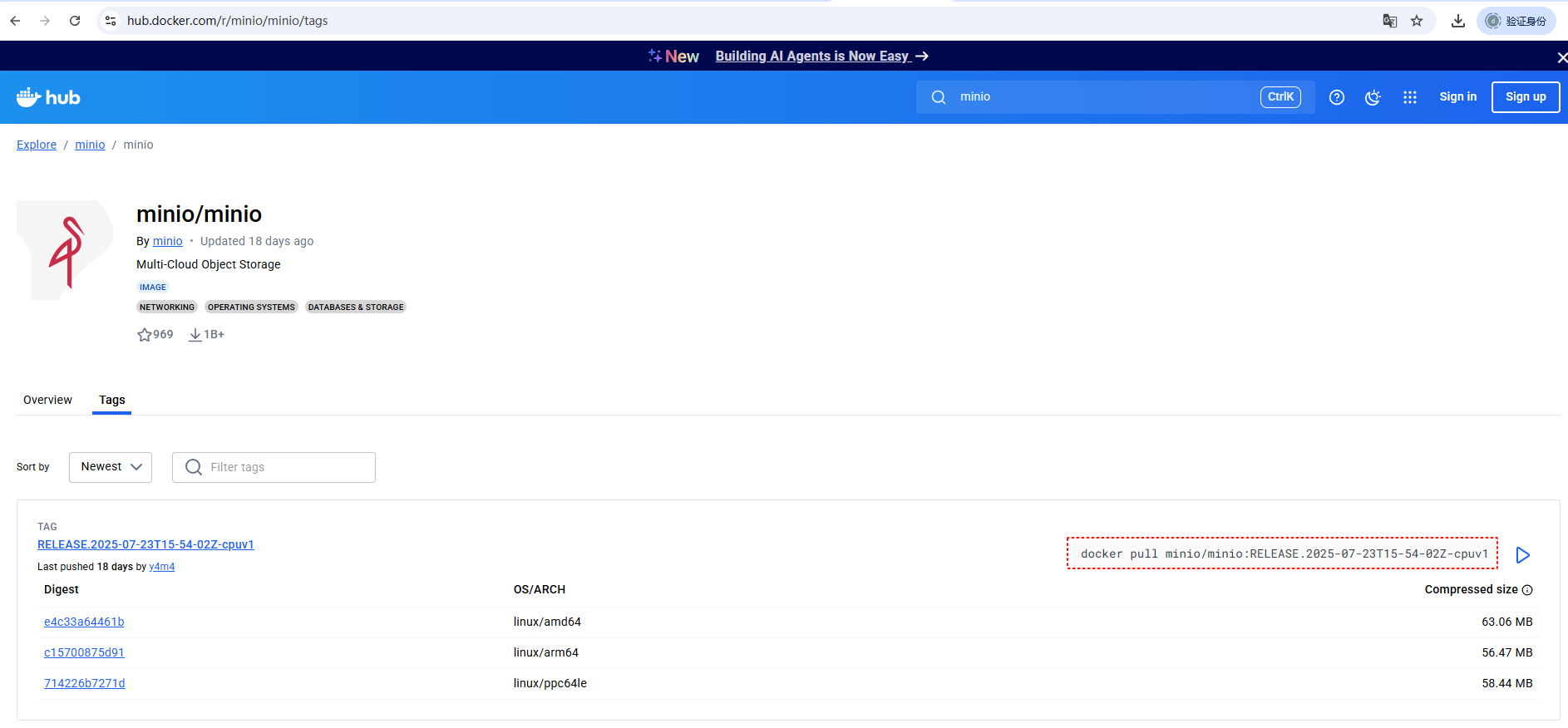1568x728 pixels.
Task: Click the CtrlK shortcut badge
Action: click(x=1280, y=97)
